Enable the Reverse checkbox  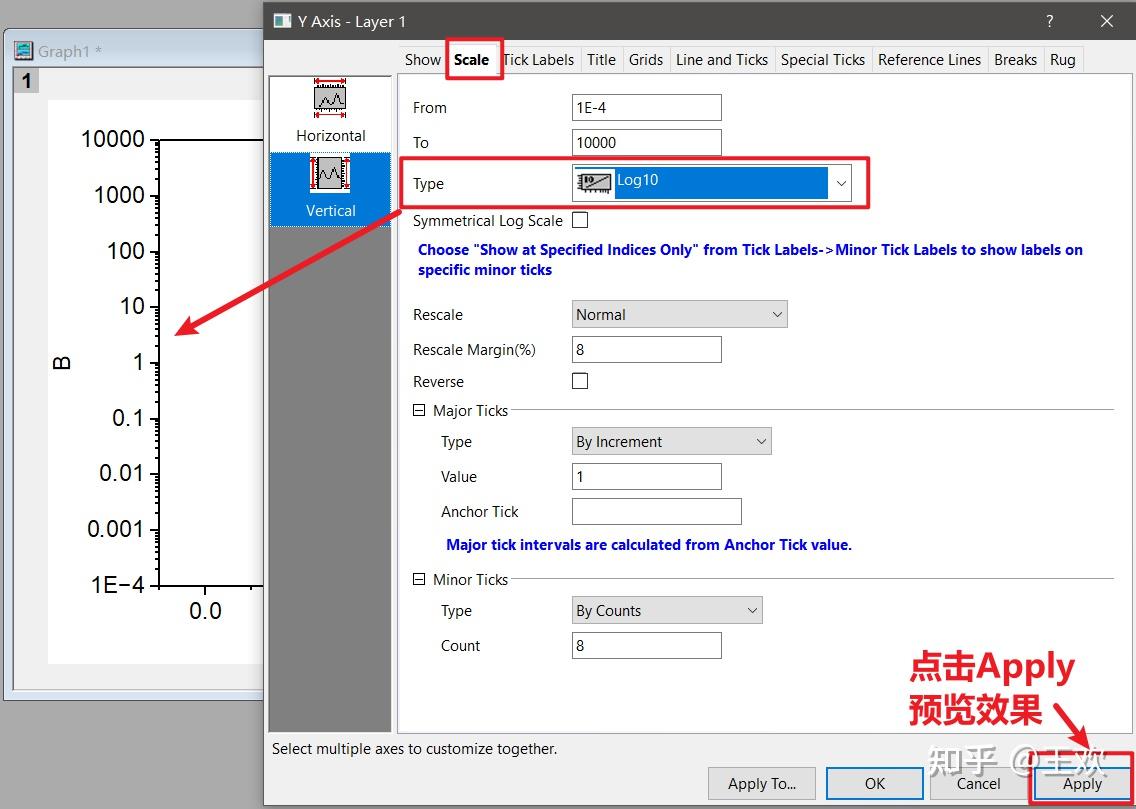click(x=580, y=381)
